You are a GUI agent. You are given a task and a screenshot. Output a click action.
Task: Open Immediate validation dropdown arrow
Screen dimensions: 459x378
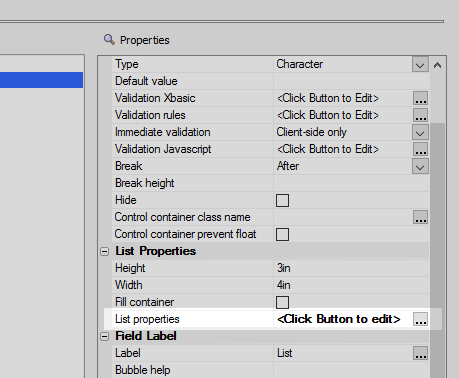pyautogui.click(x=420, y=133)
